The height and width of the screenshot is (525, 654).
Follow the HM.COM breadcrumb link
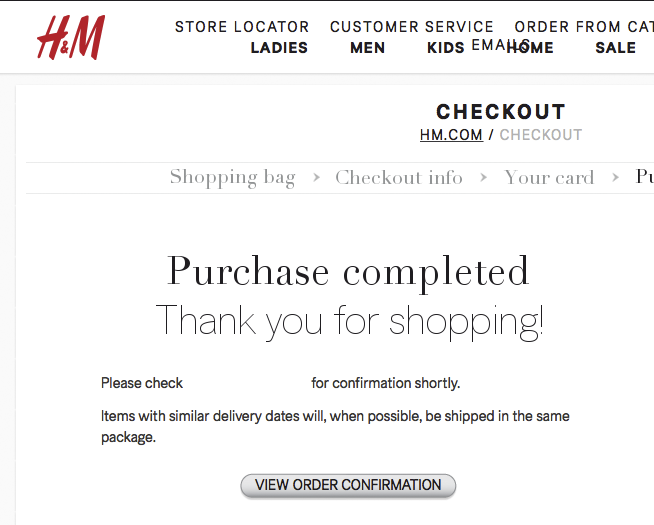coord(451,135)
